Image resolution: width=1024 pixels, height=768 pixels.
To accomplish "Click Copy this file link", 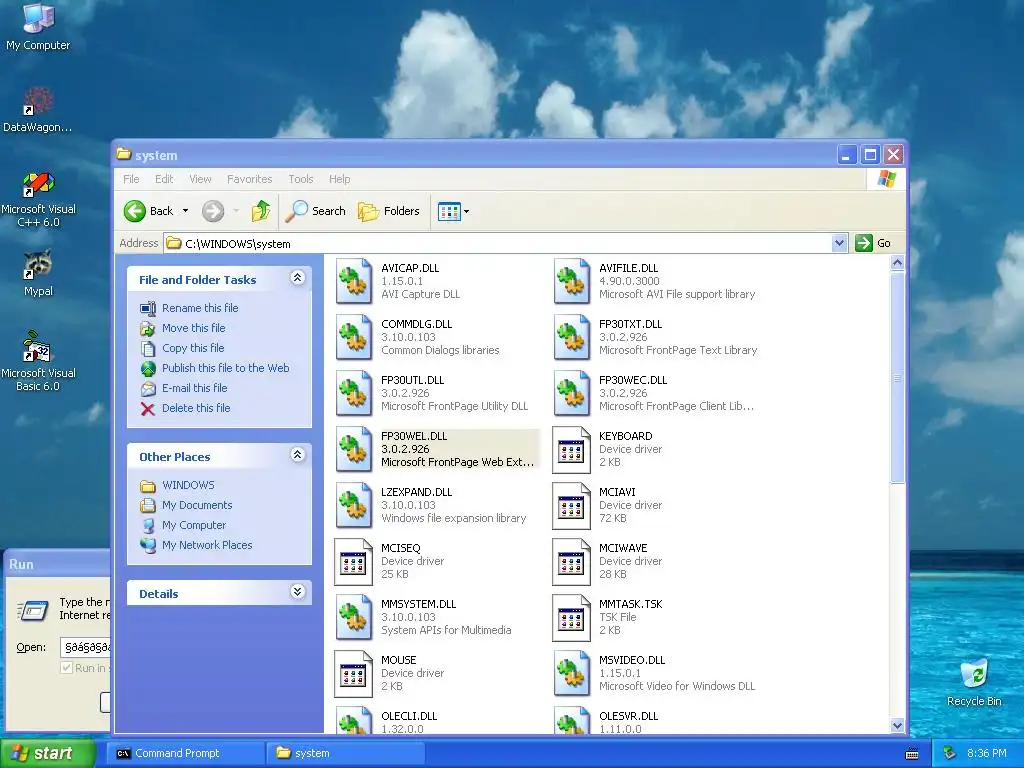I will point(193,348).
